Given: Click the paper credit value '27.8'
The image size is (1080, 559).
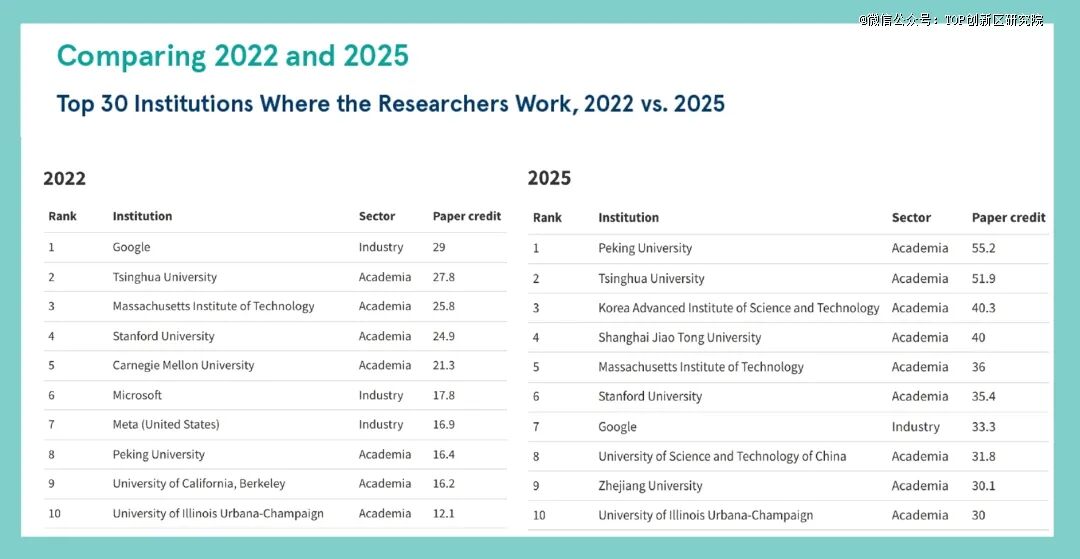Looking at the screenshot, I should [444, 277].
